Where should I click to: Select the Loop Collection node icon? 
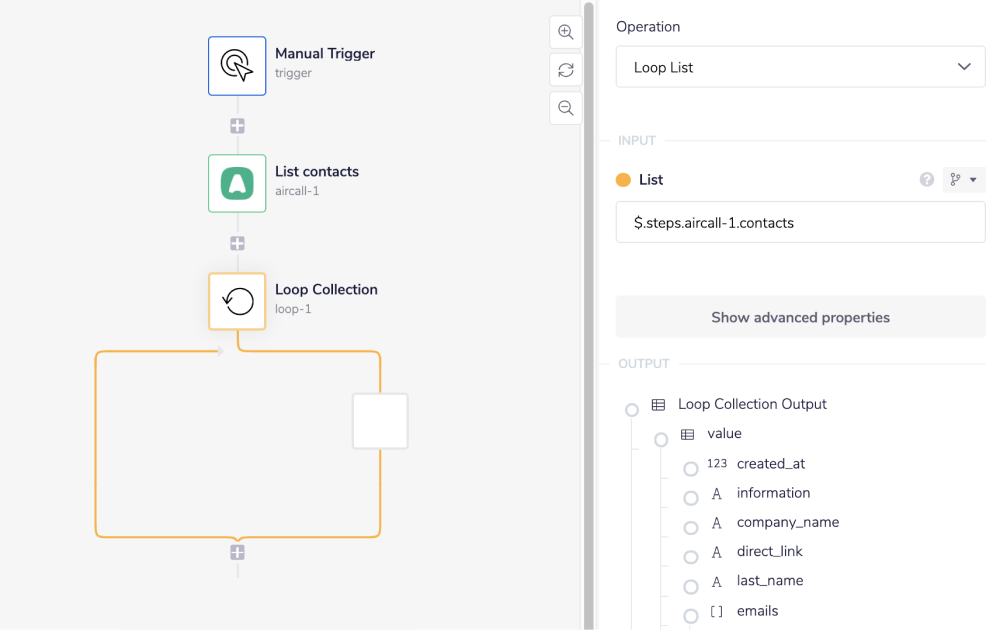(237, 301)
